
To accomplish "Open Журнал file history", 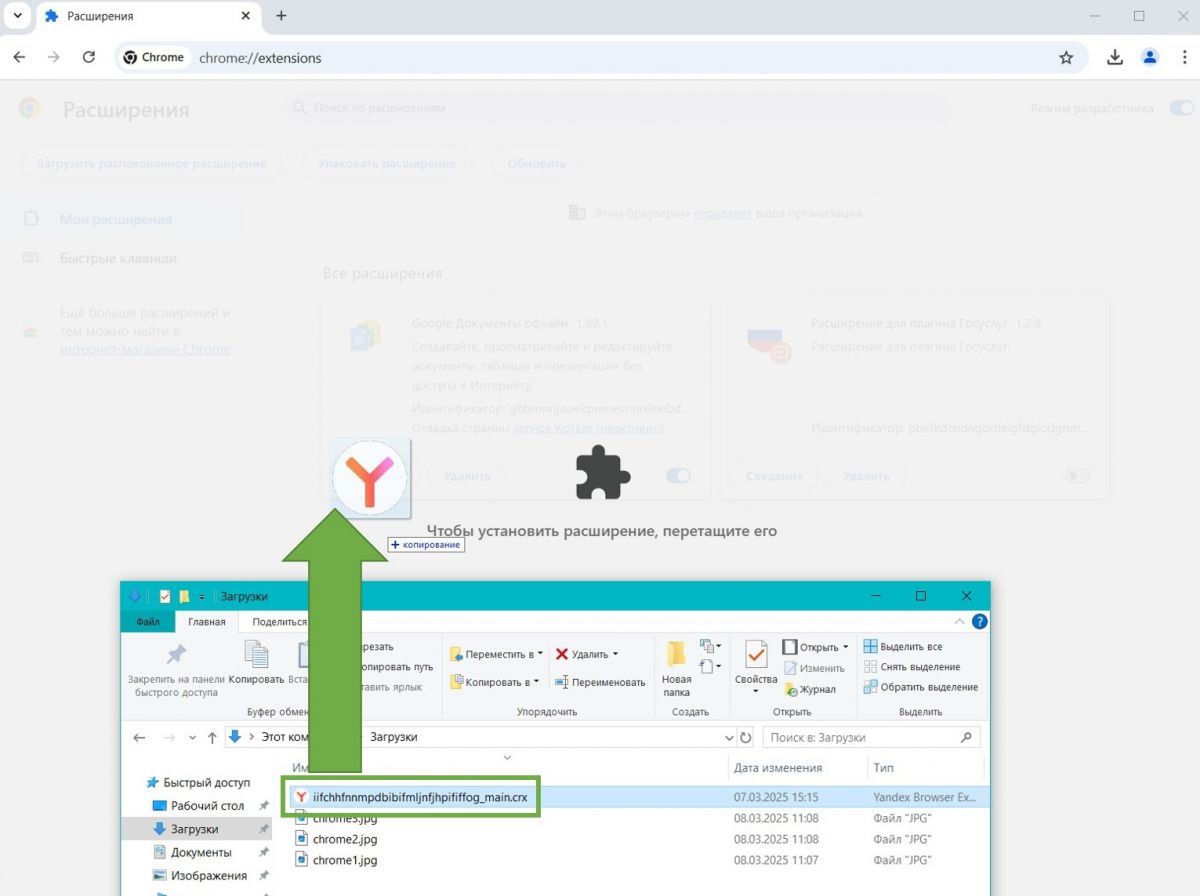I will pos(810,689).
